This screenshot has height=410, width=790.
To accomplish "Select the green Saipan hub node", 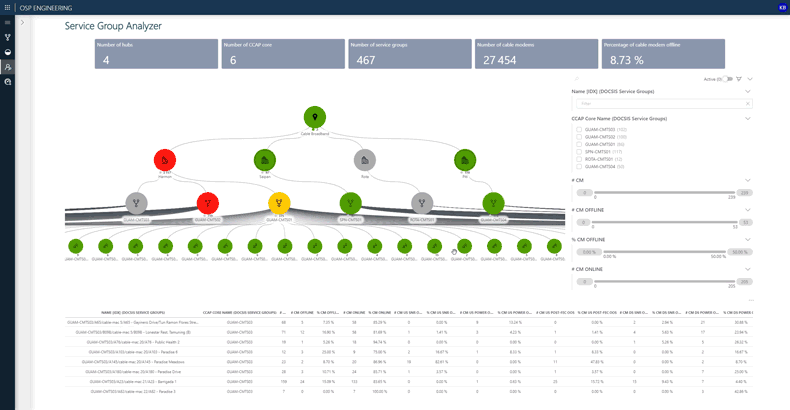I will (x=265, y=160).
